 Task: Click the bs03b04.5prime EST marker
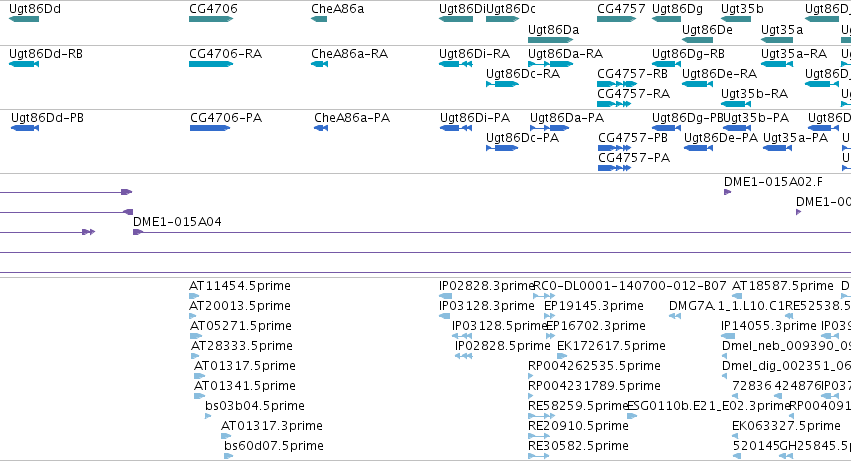tap(208, 416)
